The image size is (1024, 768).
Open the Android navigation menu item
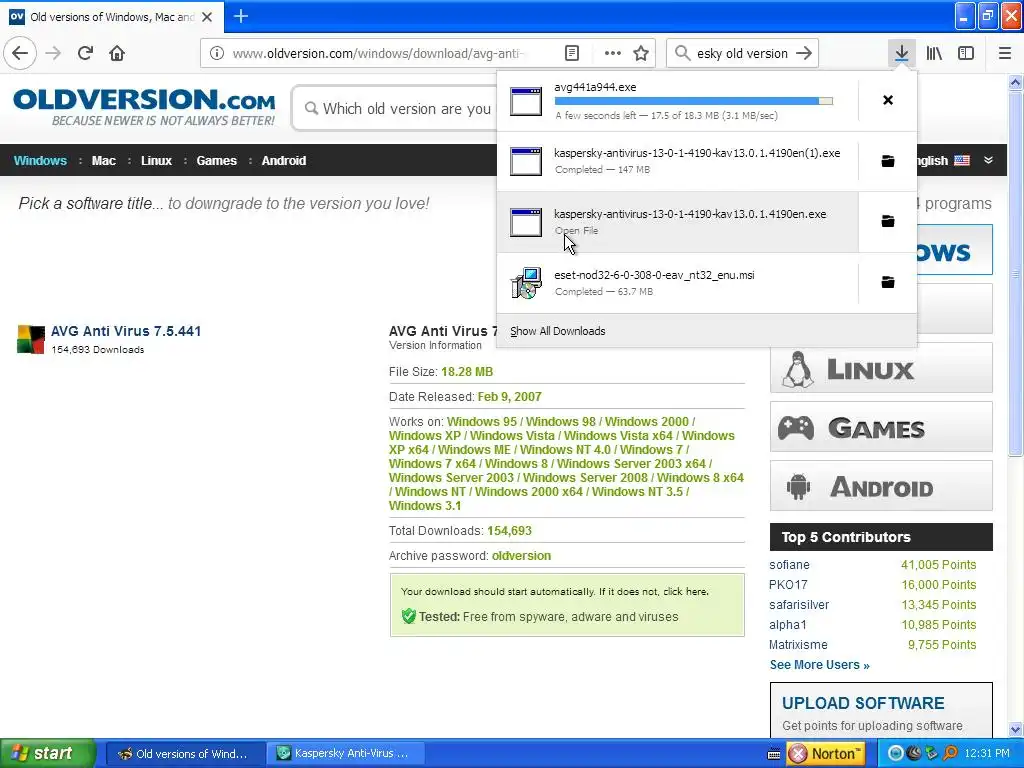tap(283, 161)
